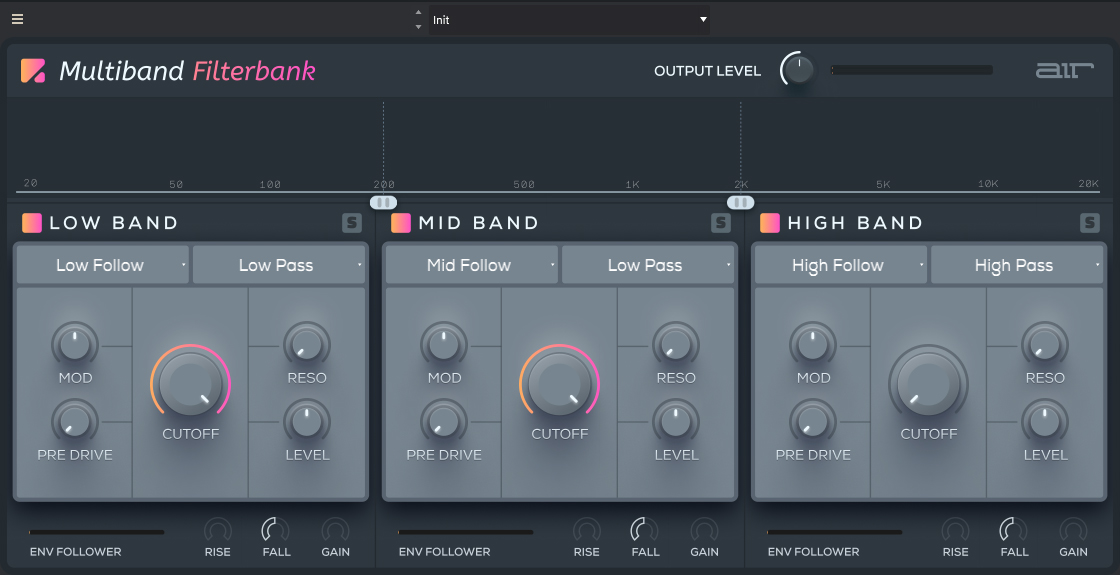The height and width of the screenshot is (575, 1120).
Task: Click the High Band Pre Drive knob
Action: (813, 422)
